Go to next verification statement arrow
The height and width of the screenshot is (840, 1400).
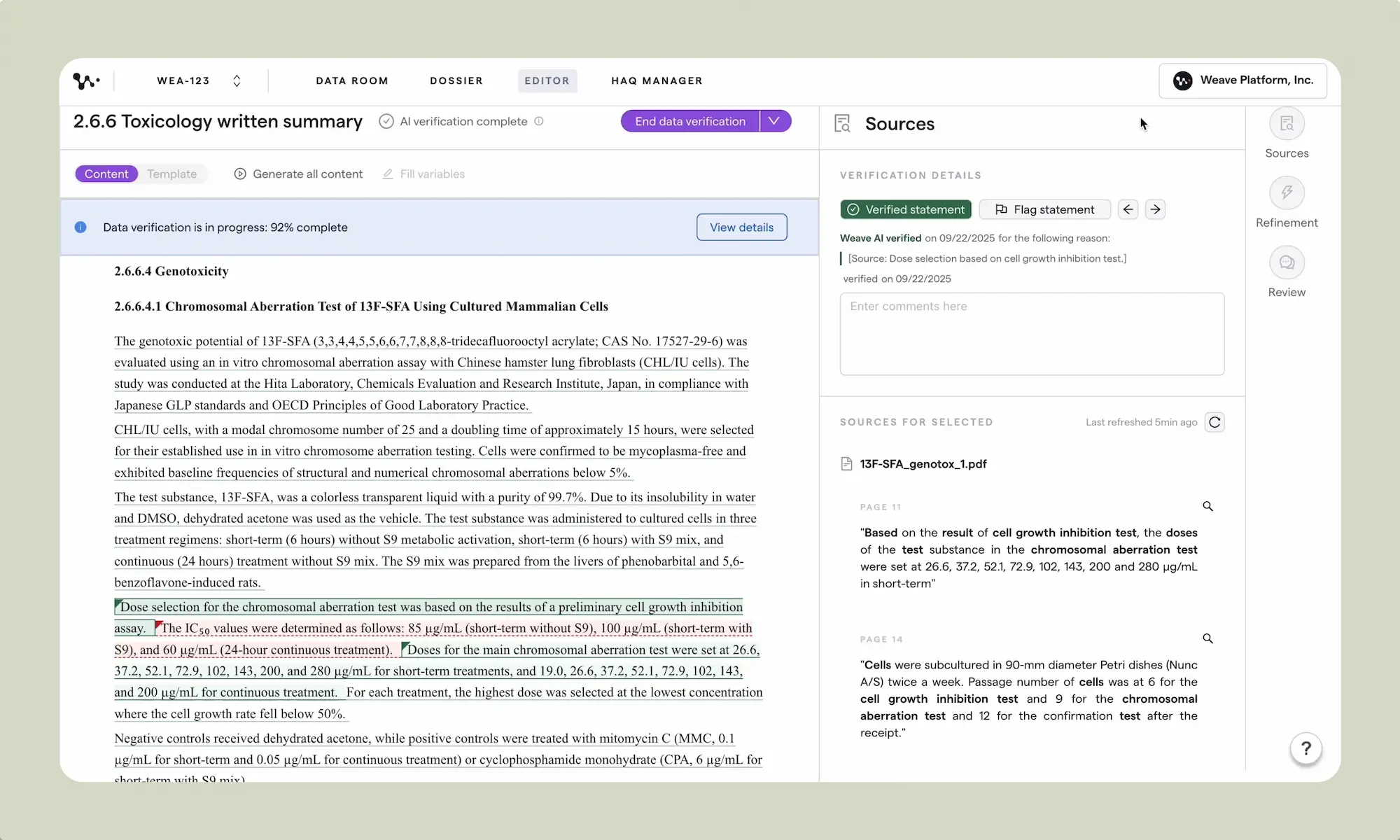tap(1155, 209)
